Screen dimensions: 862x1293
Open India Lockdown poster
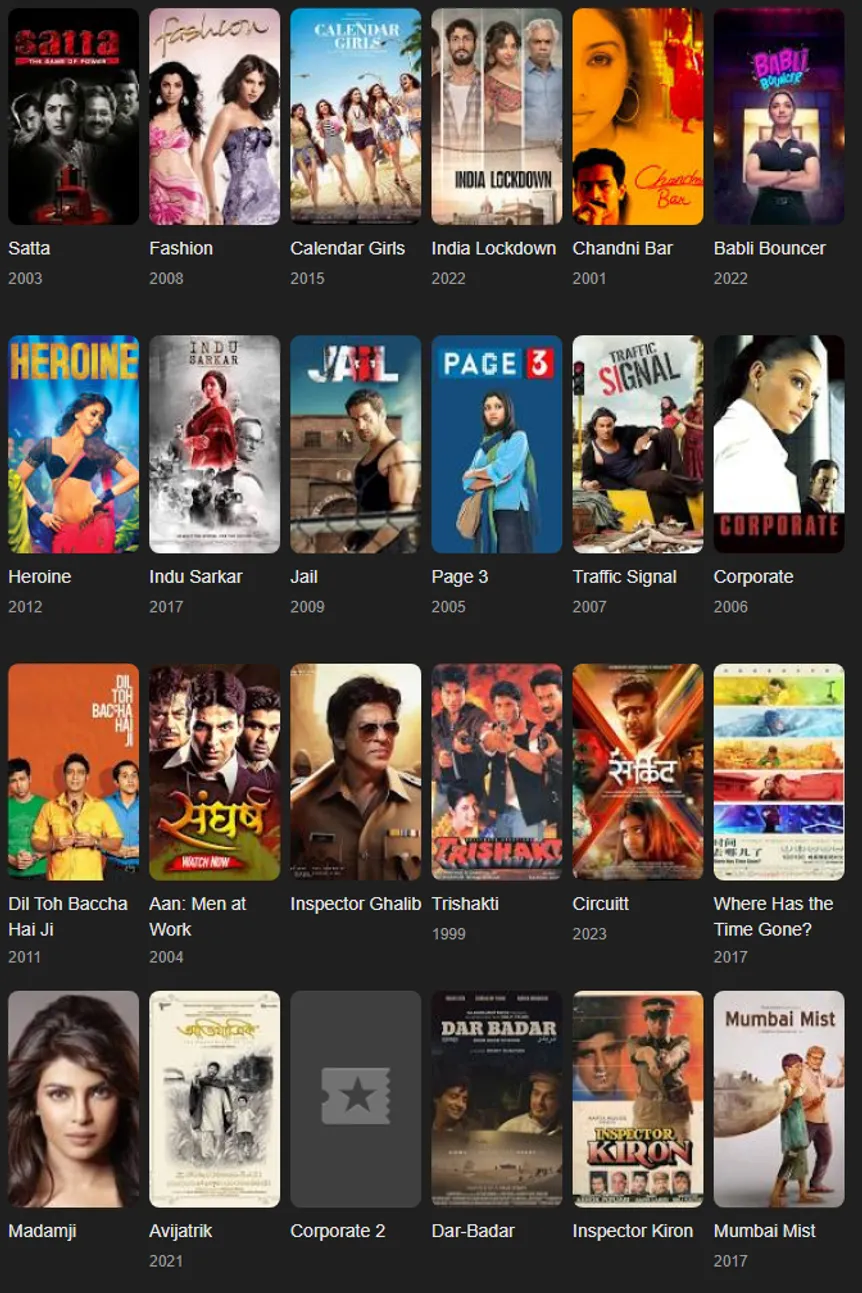pyautogui.click(x=497, y=116)
